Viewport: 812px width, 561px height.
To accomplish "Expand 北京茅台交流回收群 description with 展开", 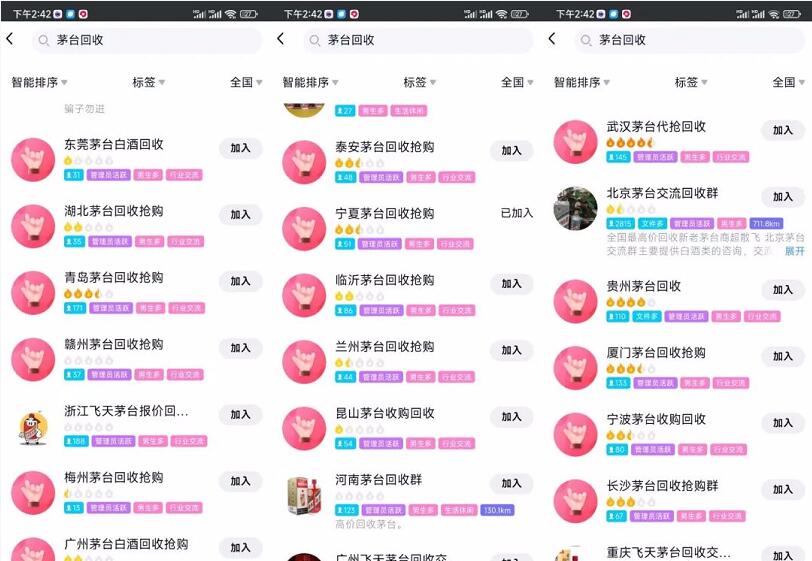I will click(x=794, y=251).
